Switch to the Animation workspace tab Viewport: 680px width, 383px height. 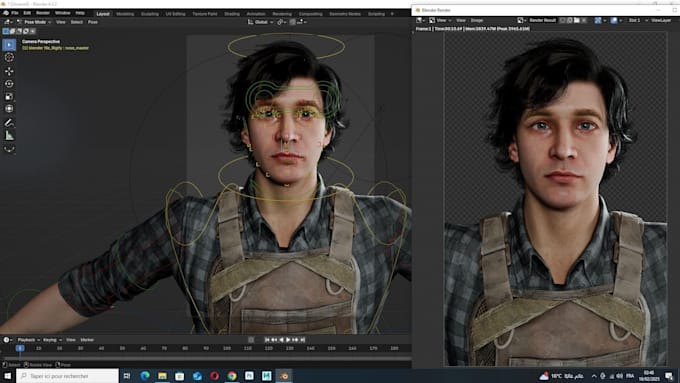256,14
